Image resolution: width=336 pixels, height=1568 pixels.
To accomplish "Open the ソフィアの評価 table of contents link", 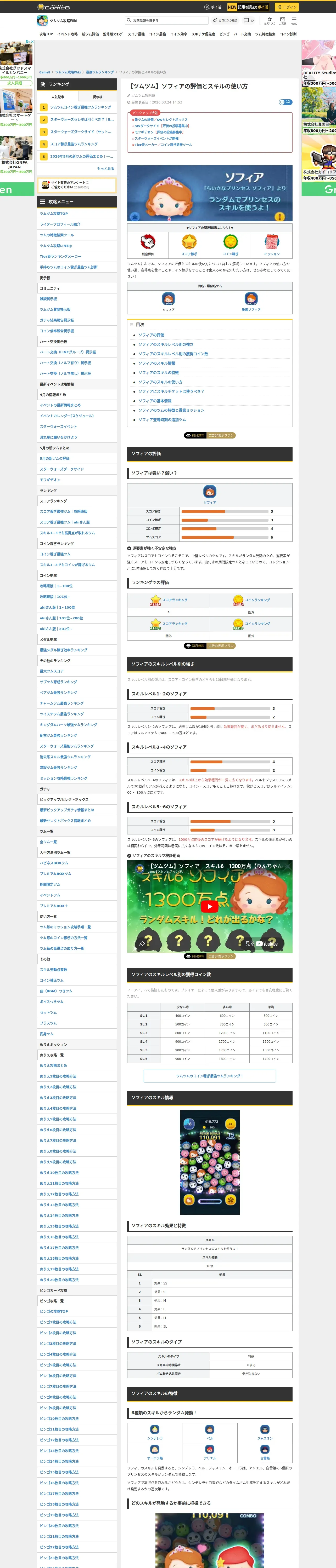I will coord(151,335).
